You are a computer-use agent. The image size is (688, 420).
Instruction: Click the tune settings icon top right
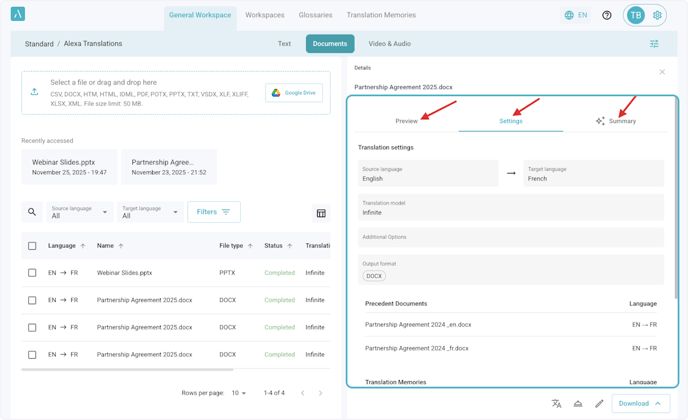tap(654, 44)
